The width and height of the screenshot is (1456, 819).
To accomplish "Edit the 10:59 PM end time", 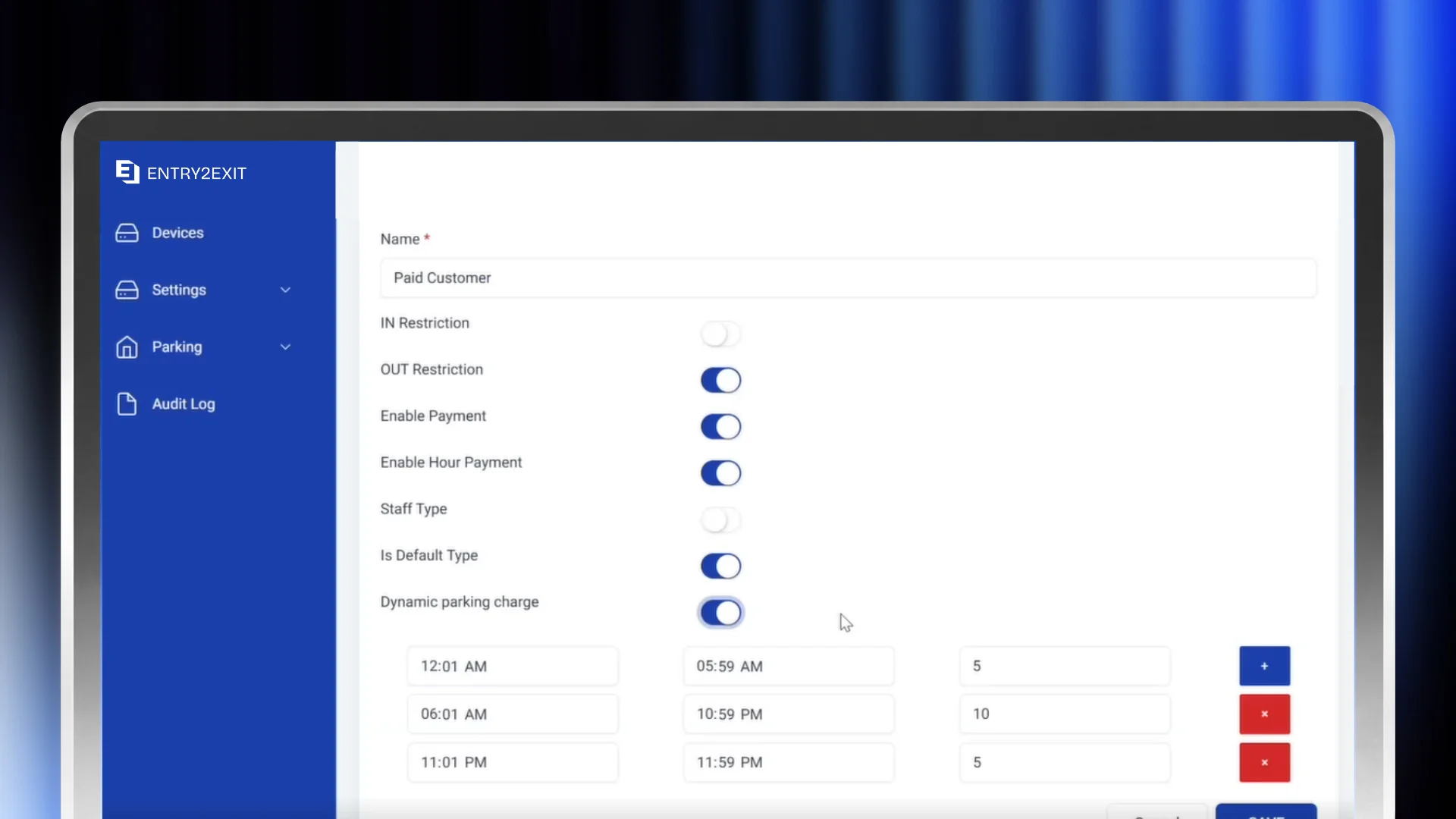I will [x=789, y=714].
